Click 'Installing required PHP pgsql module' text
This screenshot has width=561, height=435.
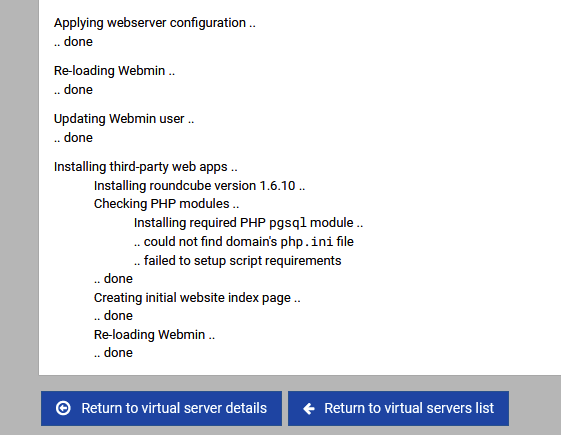click(248, 223)
